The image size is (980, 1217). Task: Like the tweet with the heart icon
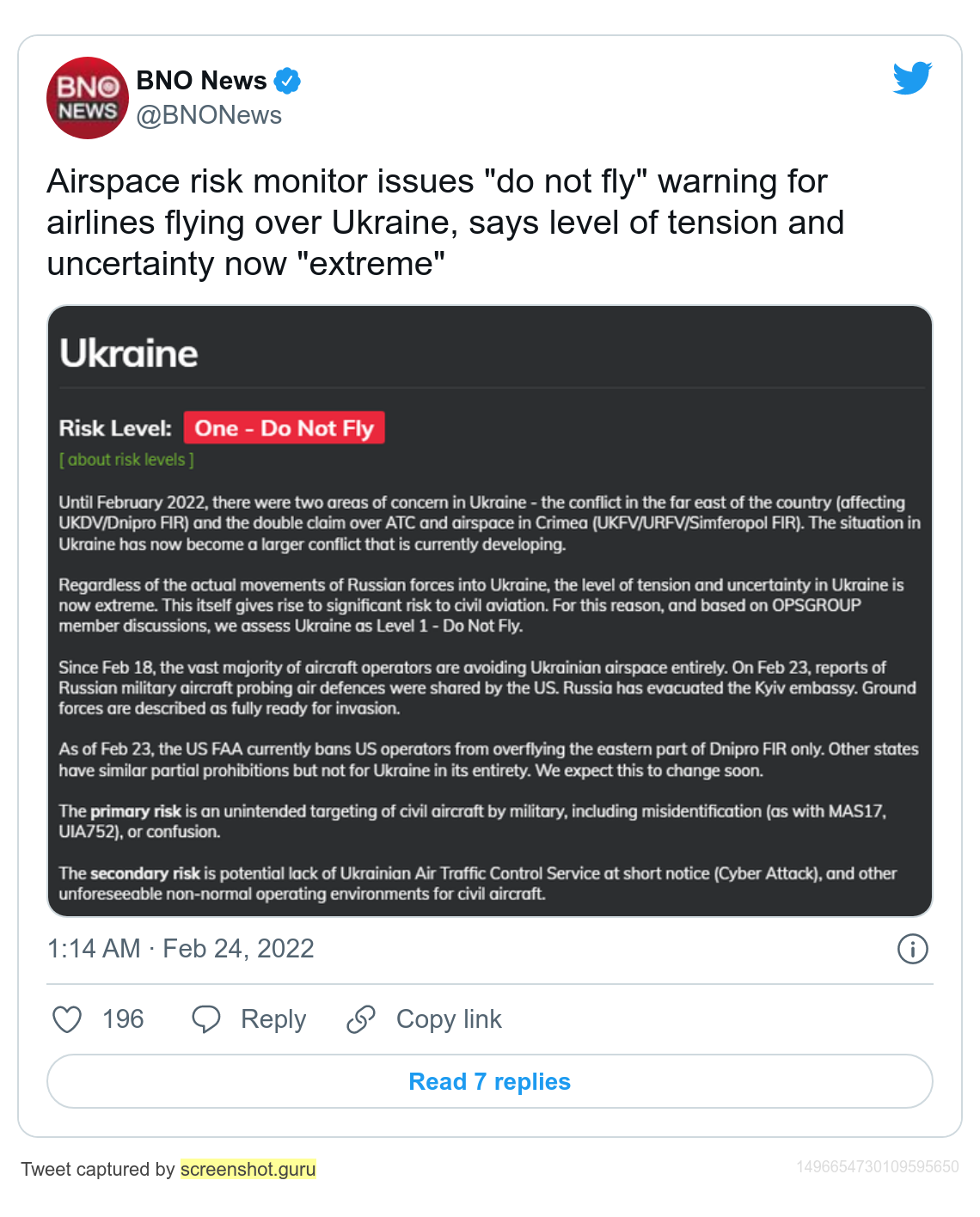point(67,1019)
